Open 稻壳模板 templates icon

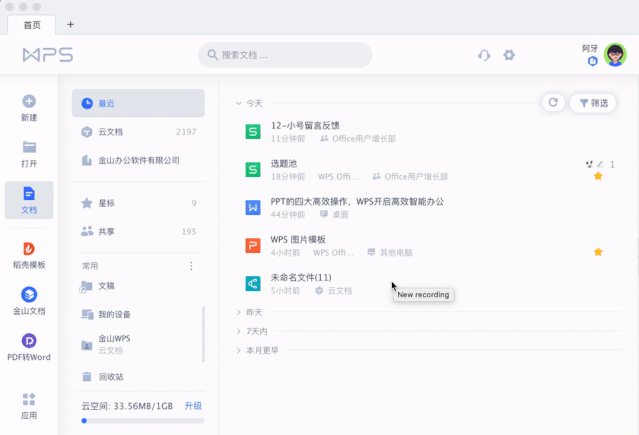[x=29, y=249]
